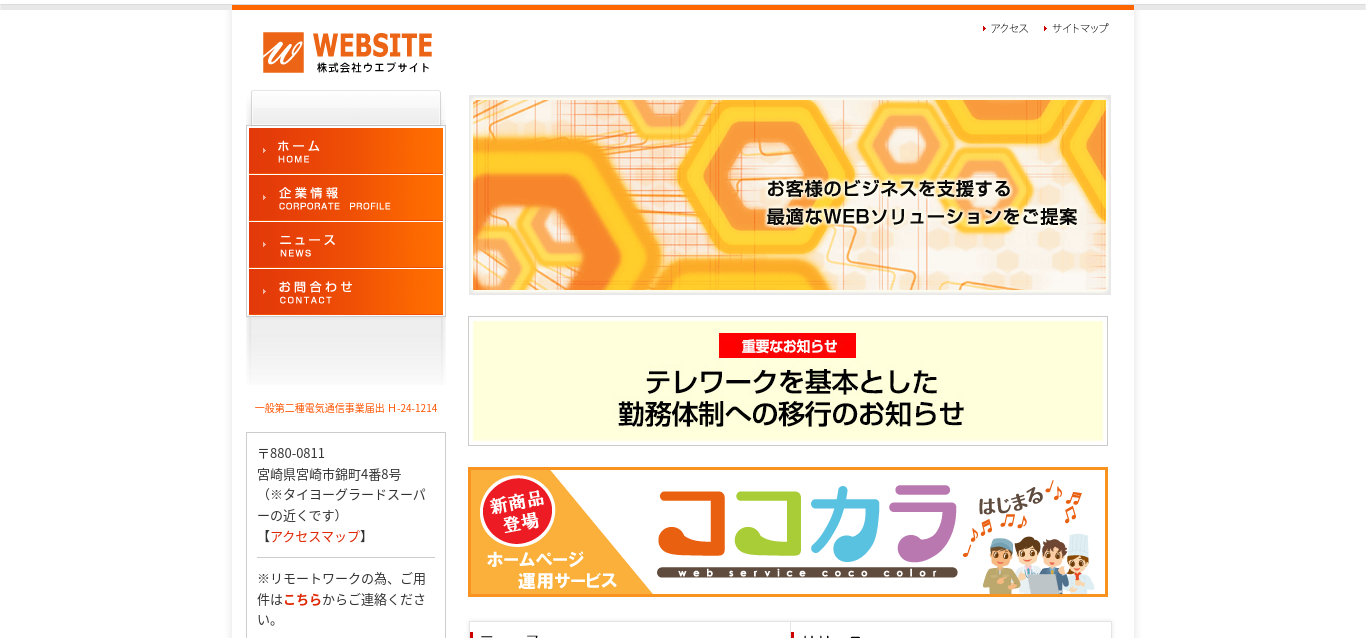Open the ホーム HOME page

point(345,150)
